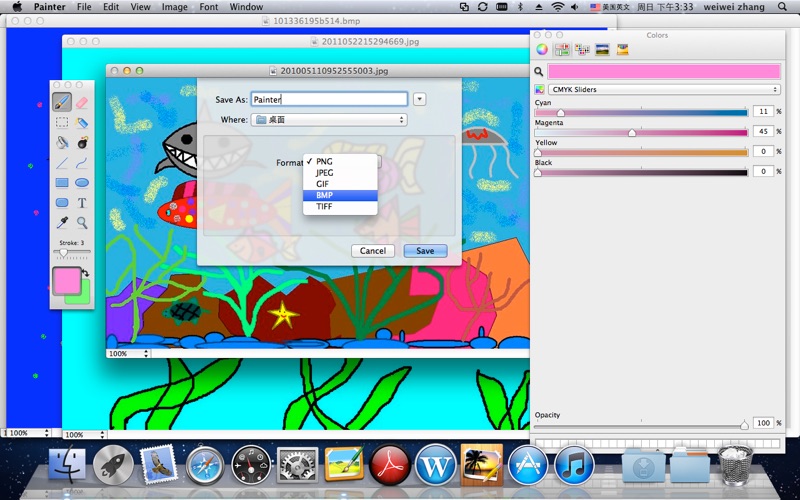Image resolution: width=800 pixels, height=500 pixels.
Task: Click the pink foreground color swatch
Action: [x=67, y=281]
